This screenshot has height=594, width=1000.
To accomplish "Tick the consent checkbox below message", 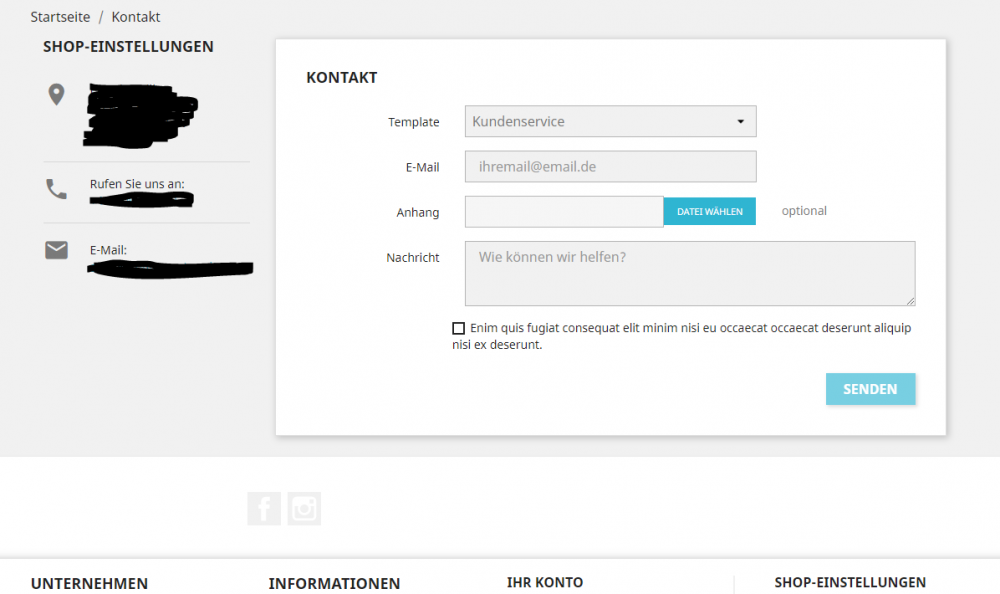I will pyautogui.click(x=459, y=328).
